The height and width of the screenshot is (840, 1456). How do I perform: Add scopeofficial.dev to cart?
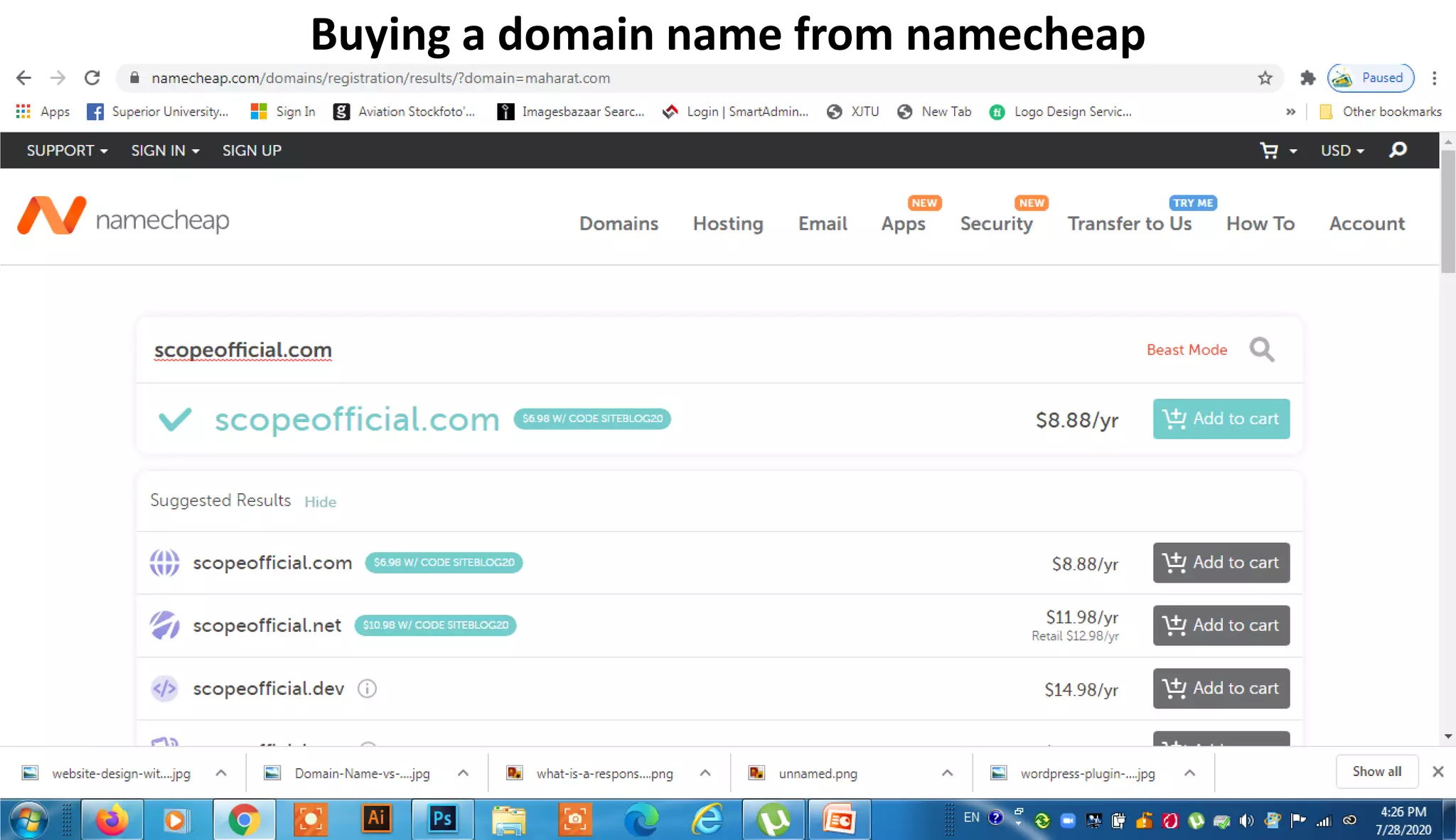tap(1221, 688)
